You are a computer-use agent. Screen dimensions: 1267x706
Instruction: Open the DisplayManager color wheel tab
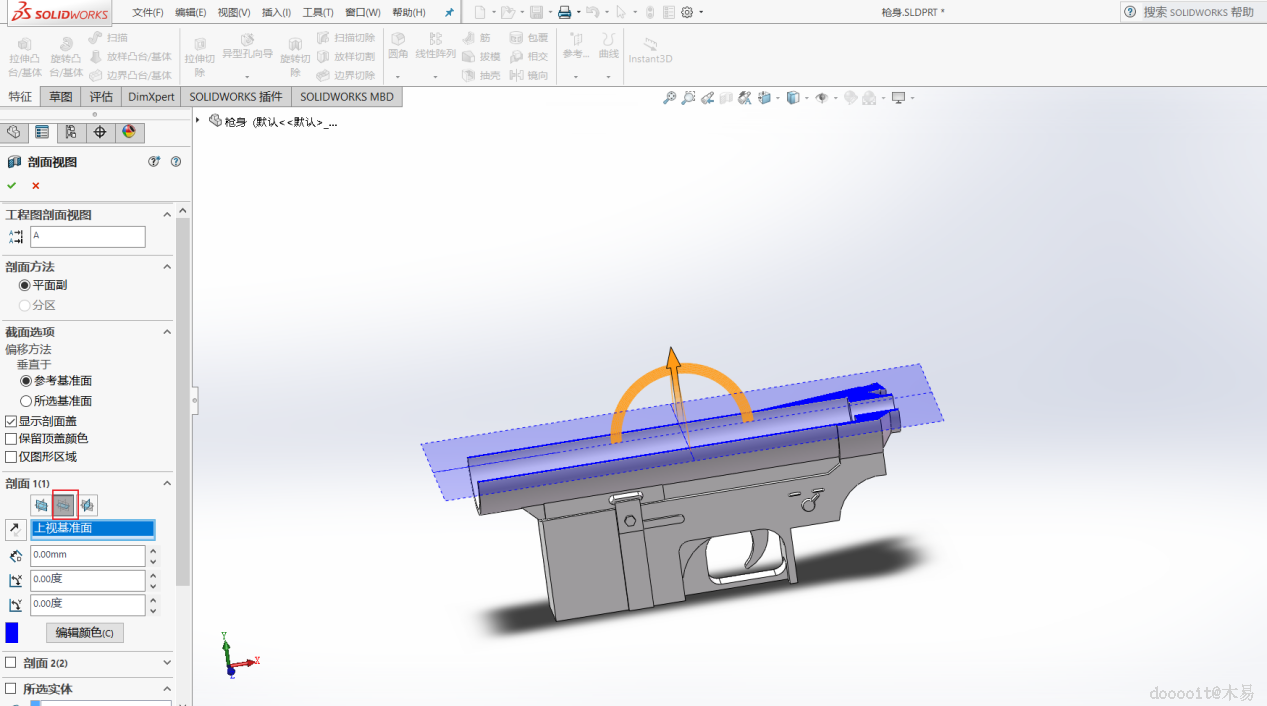tap(128, 132)
